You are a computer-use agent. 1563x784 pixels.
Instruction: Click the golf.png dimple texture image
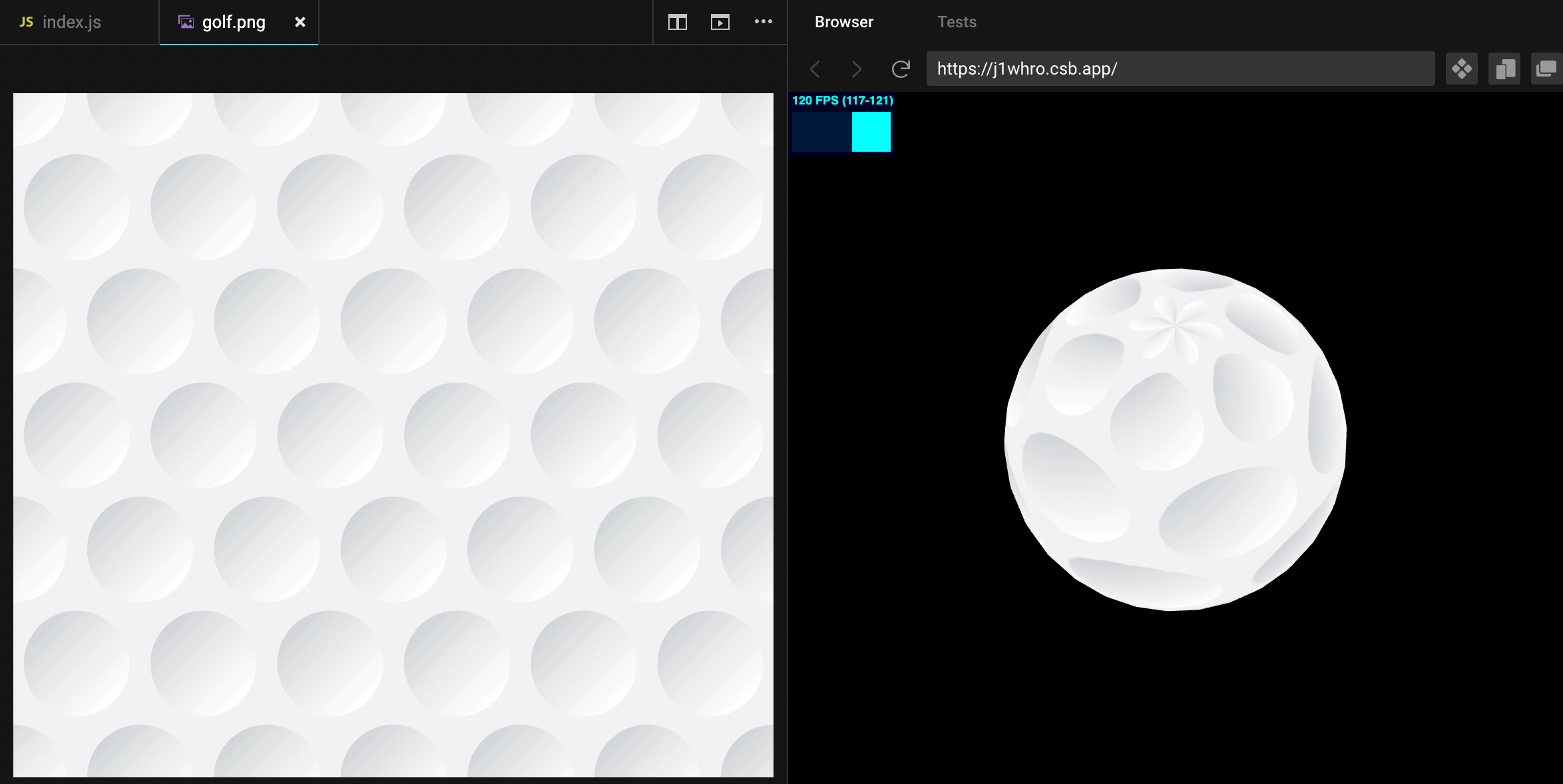[393, 435]
